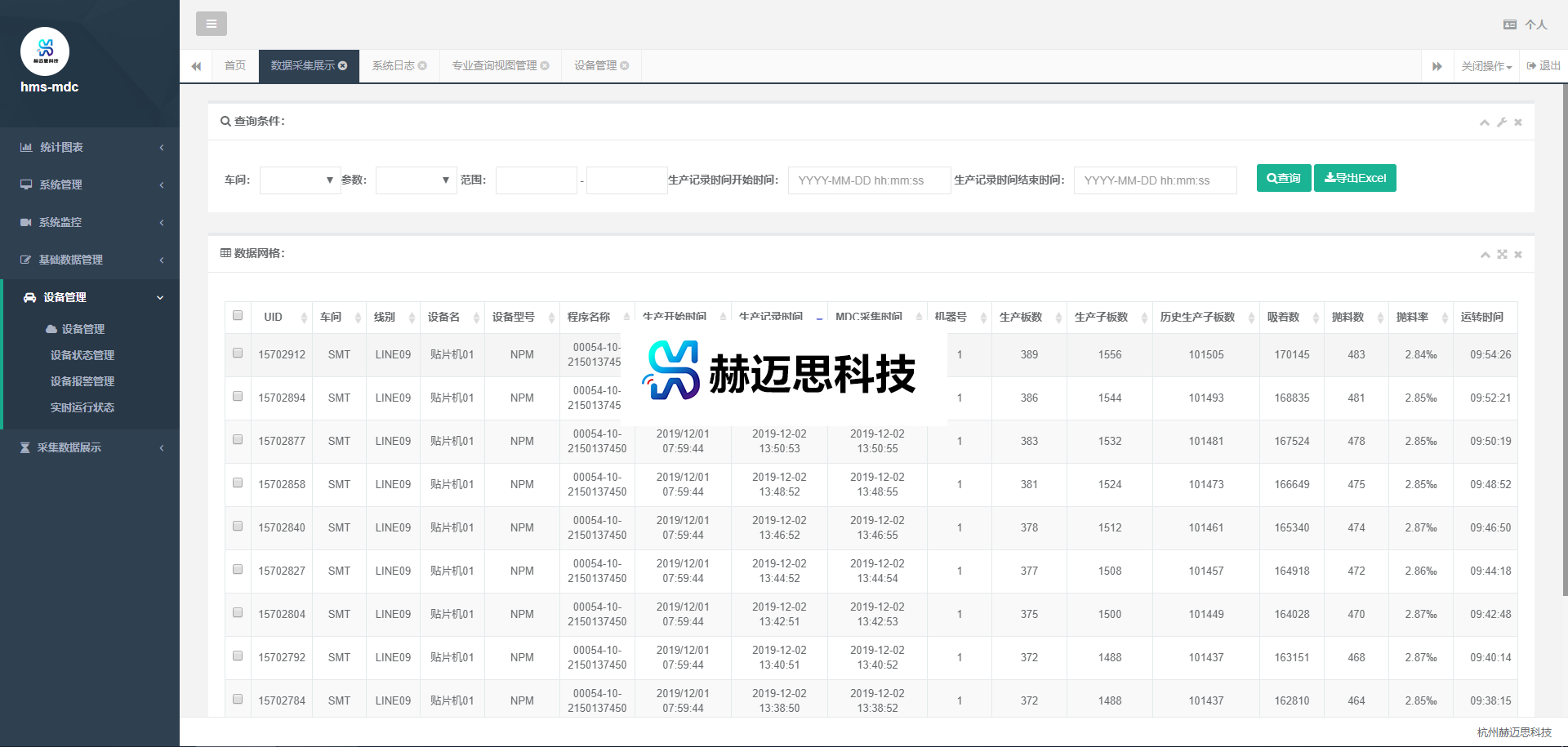This screenshot has width=1568, height=747.
Task: Expand the 统计图表 sidebar menu
Action: 90,147
